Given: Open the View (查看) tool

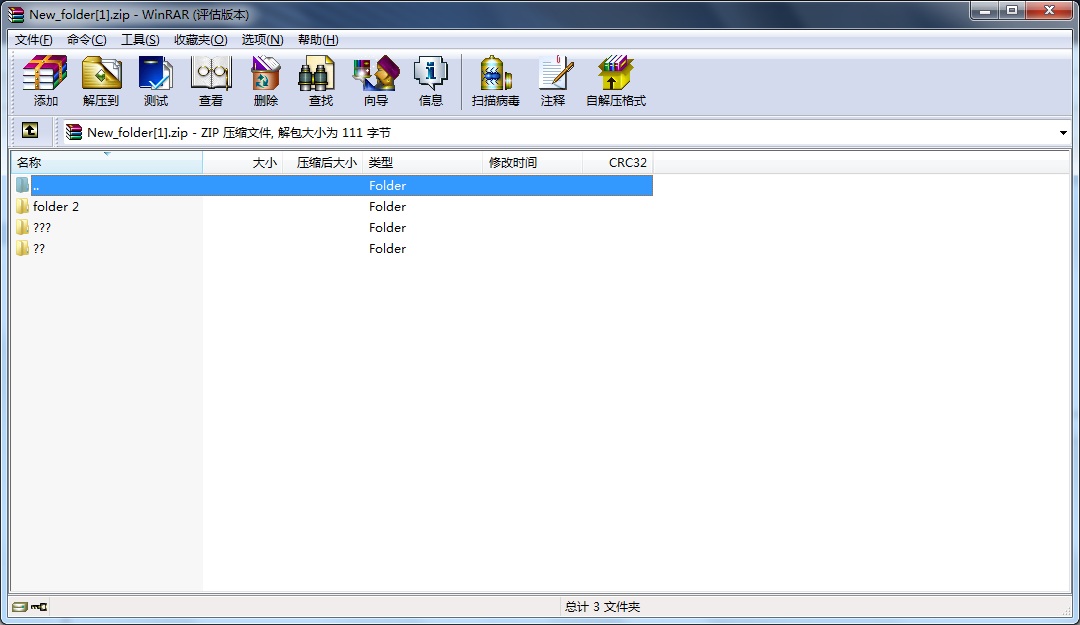Looking at the screenshot, I should tap(211, 81).
